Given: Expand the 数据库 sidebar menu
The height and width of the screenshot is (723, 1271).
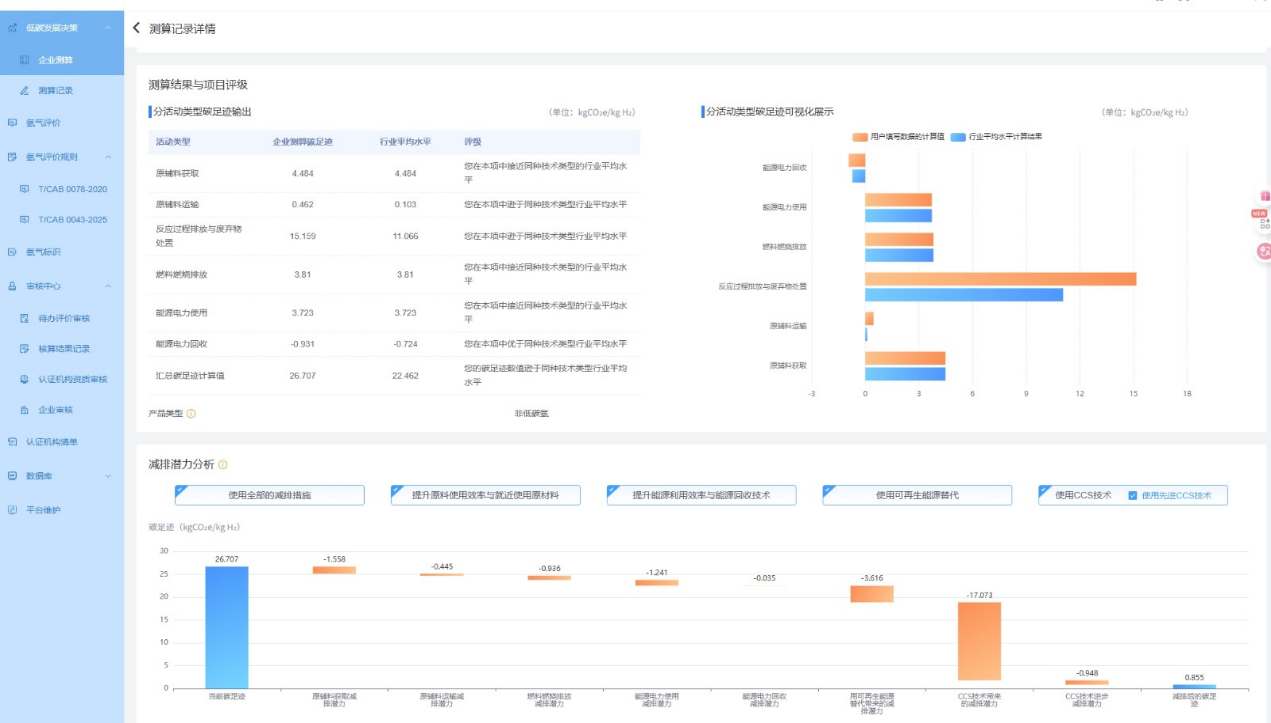Looking at the screenshot, I should [x=107, y=476].
